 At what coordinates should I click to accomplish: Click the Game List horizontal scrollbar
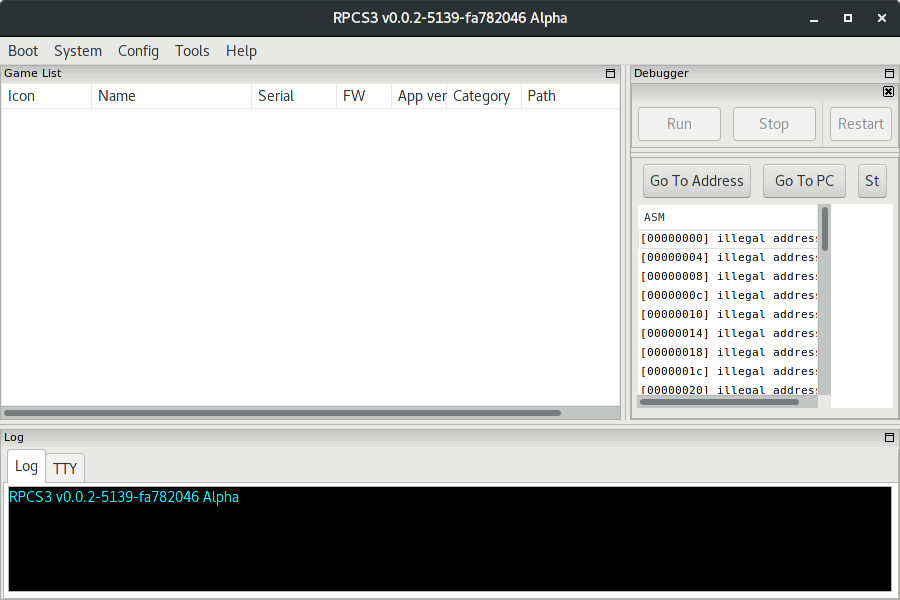282,413
